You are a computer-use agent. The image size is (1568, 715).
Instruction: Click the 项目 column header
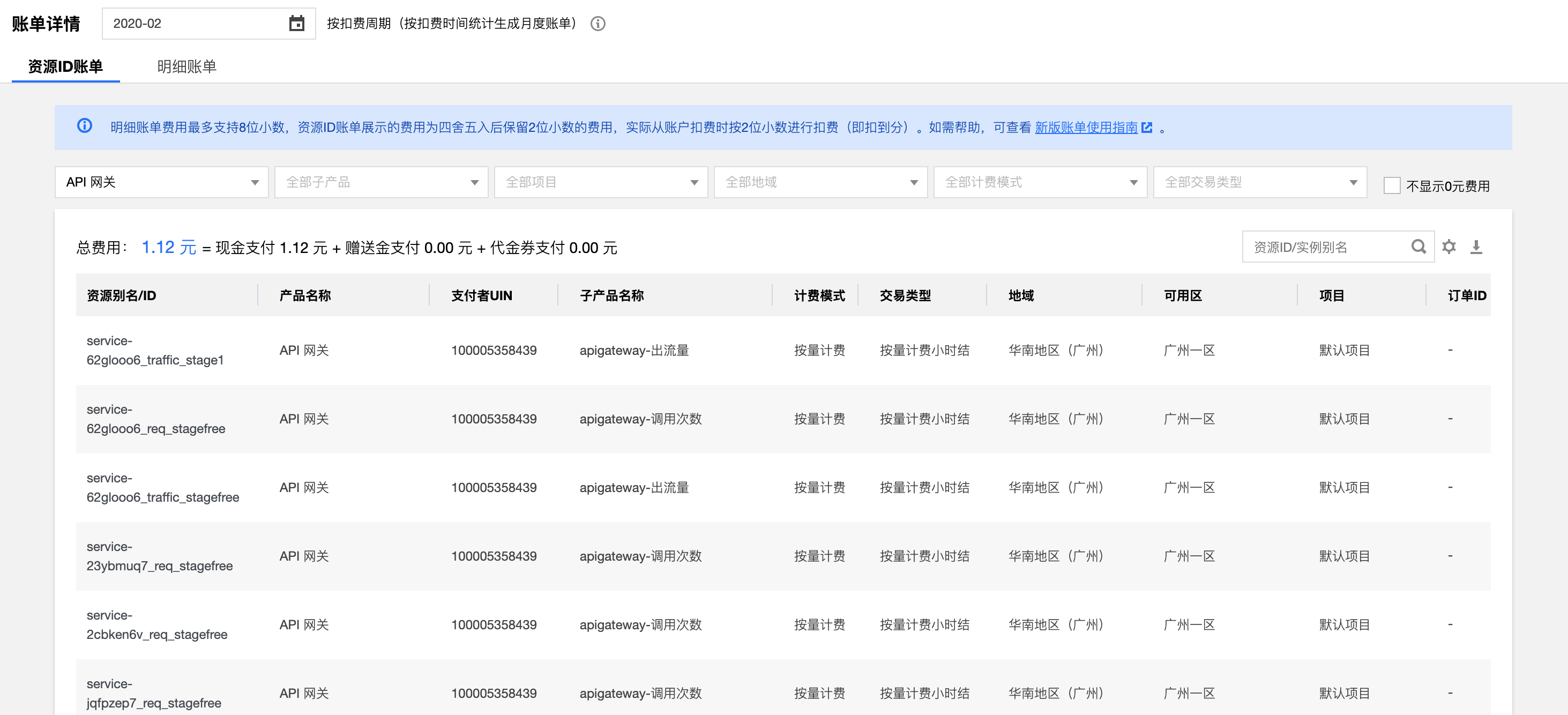[1331, 295]
